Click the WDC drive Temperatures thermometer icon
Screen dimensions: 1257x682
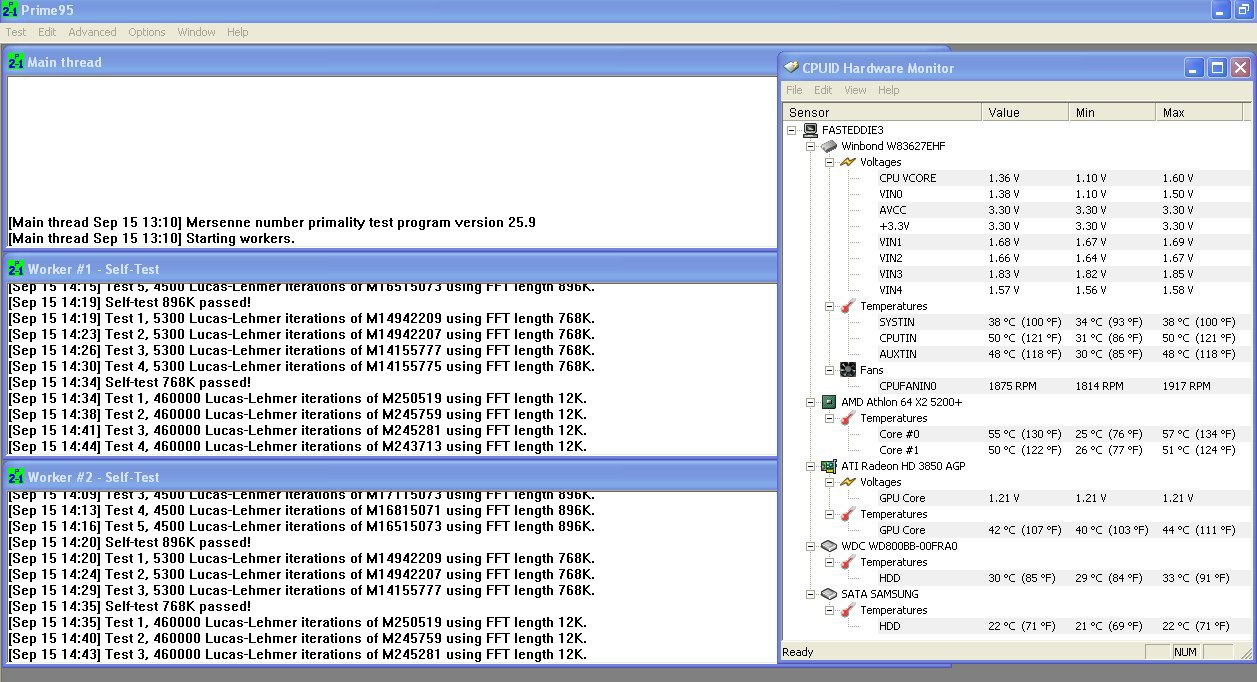pos(847,562)
